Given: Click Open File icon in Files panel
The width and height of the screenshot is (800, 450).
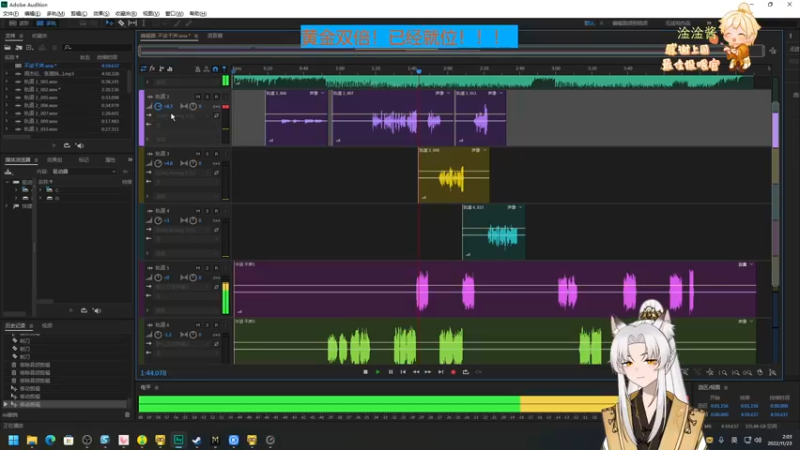Looking at the screenshot, I should point(8,47).
